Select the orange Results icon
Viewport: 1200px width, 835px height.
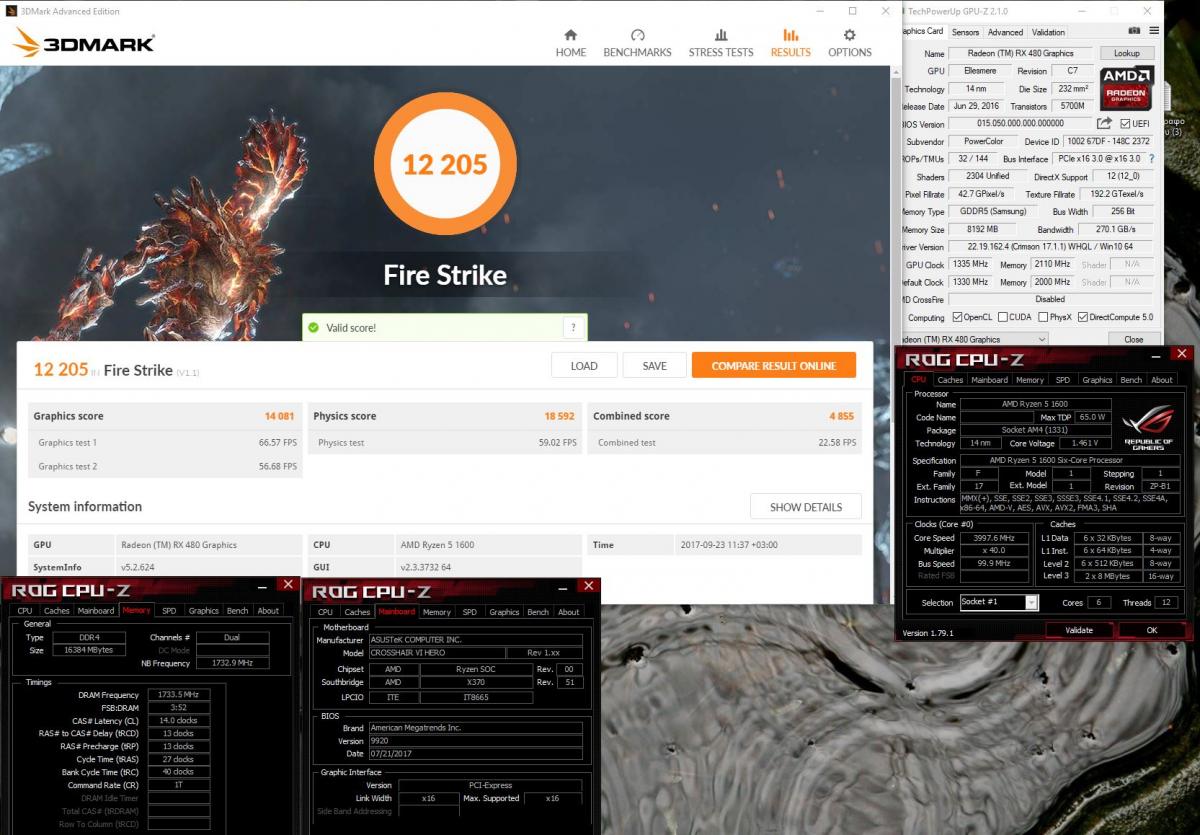790,35
